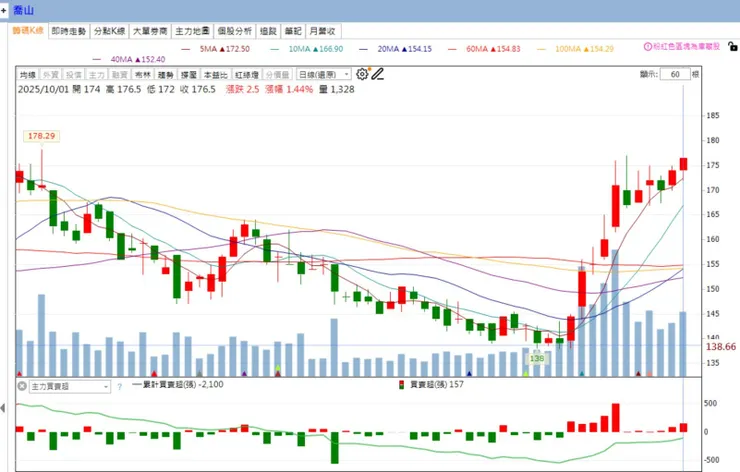
Task: Open chart settings gear icon
Action: pyautogui.click(x=362, y=74)
